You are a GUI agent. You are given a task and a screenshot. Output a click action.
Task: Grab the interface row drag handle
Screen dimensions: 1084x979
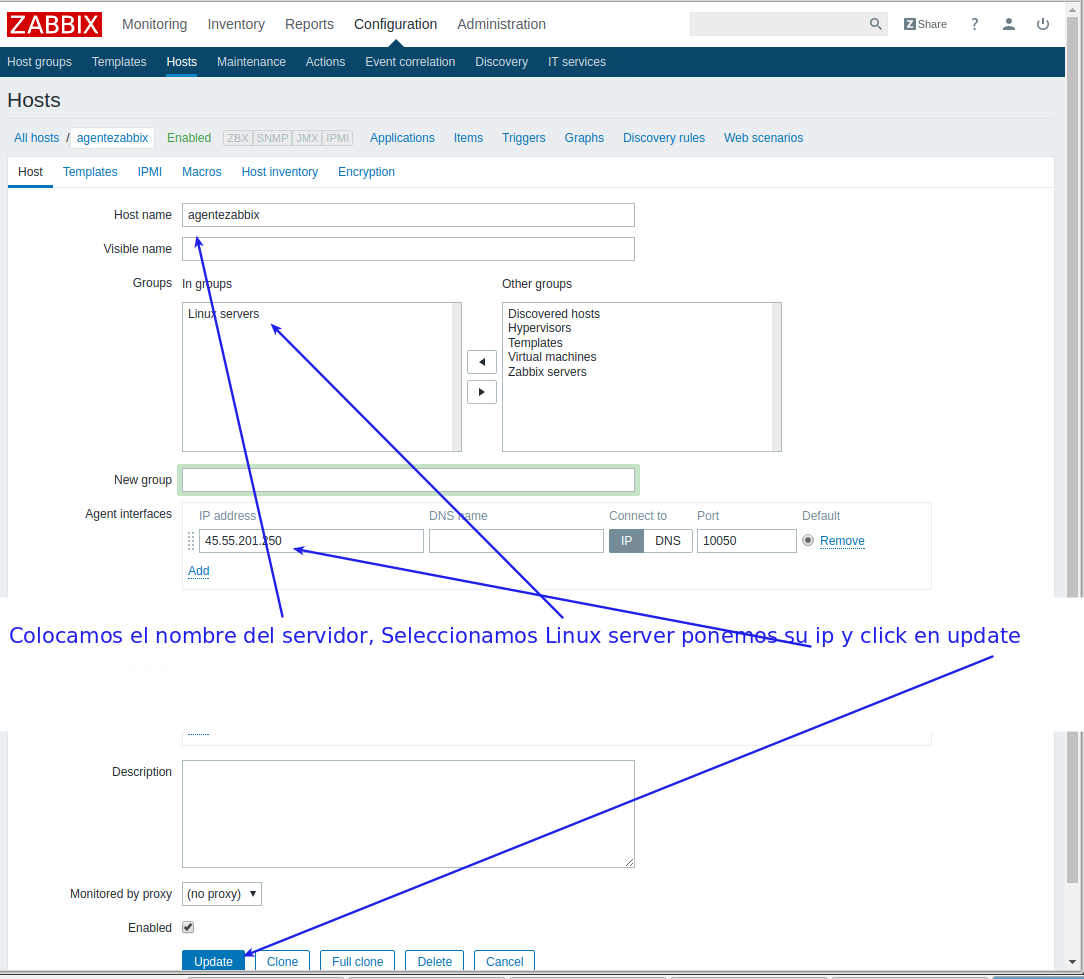191,541
